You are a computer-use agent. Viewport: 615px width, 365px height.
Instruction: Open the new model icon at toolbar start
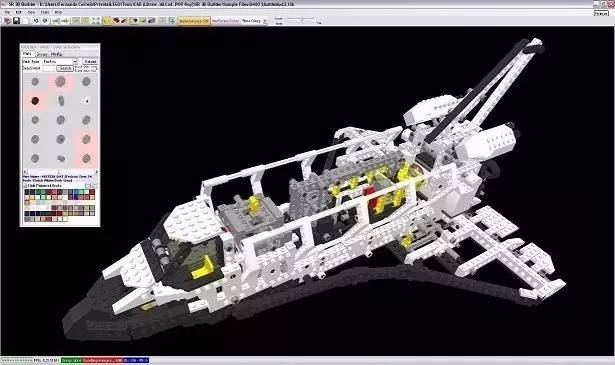click(x=7, y=20)
